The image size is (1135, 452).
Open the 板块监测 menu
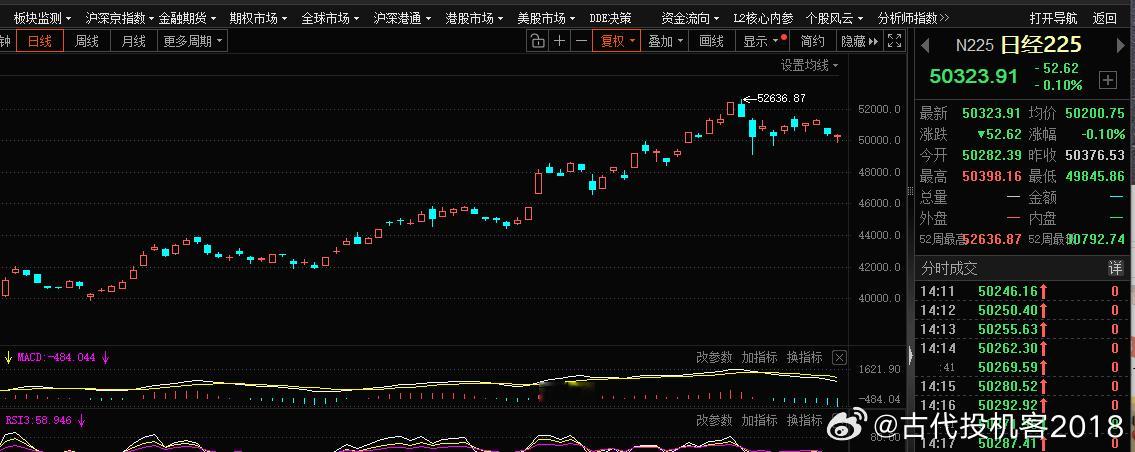tap(42, 17)
